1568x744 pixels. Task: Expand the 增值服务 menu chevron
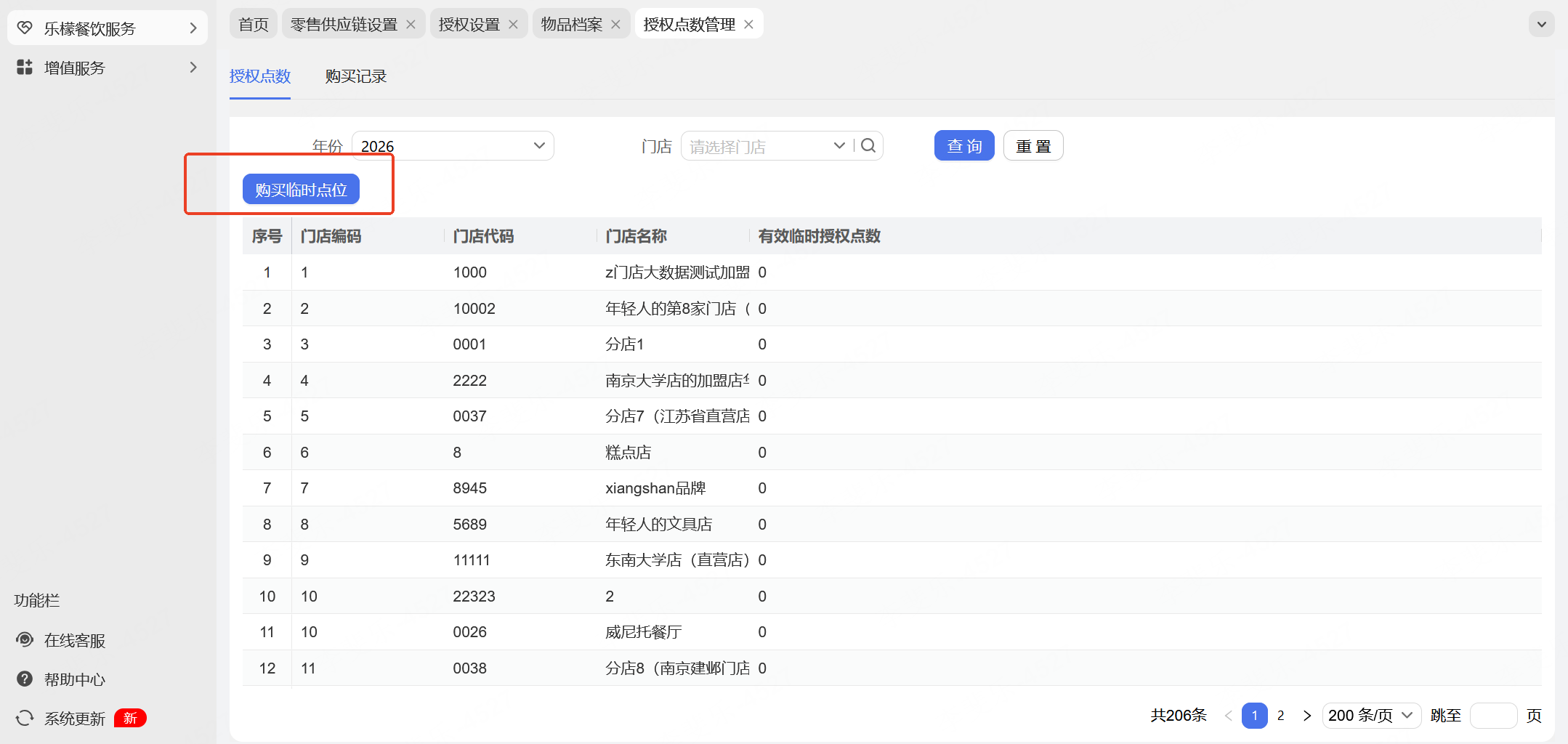click(x=193, y=68)
